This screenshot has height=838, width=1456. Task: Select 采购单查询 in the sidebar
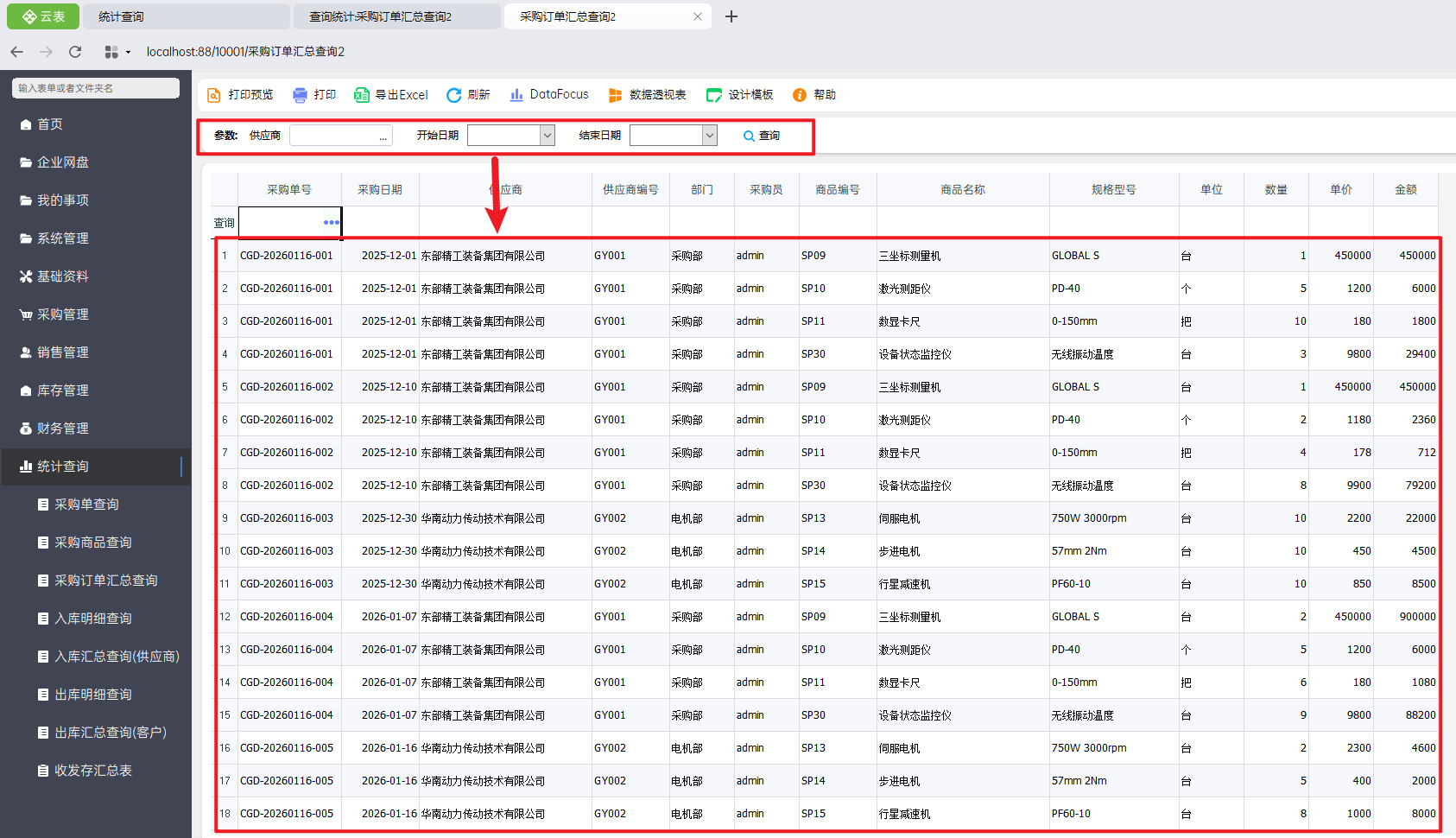86,505
